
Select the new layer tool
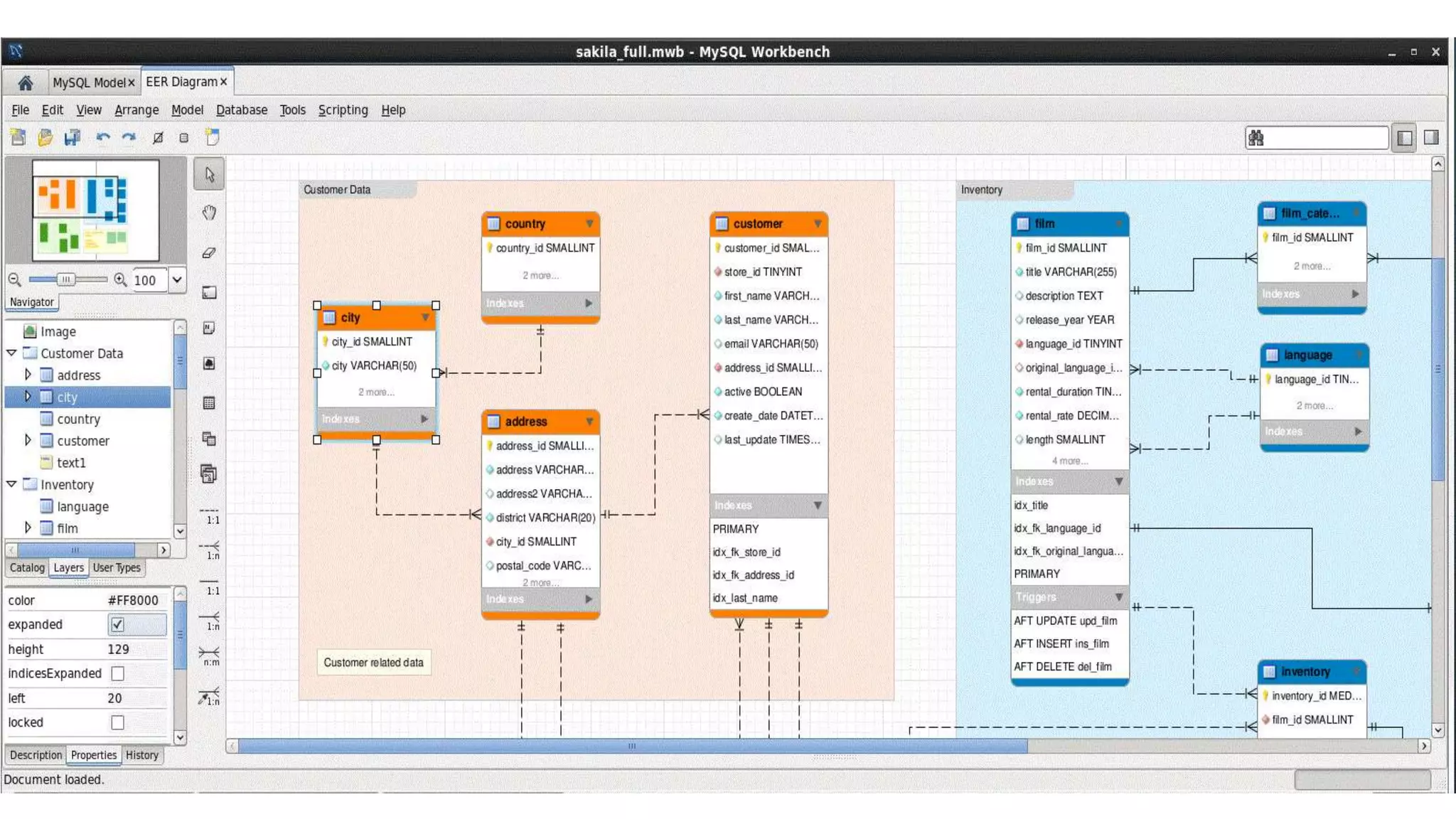point(209,292)
